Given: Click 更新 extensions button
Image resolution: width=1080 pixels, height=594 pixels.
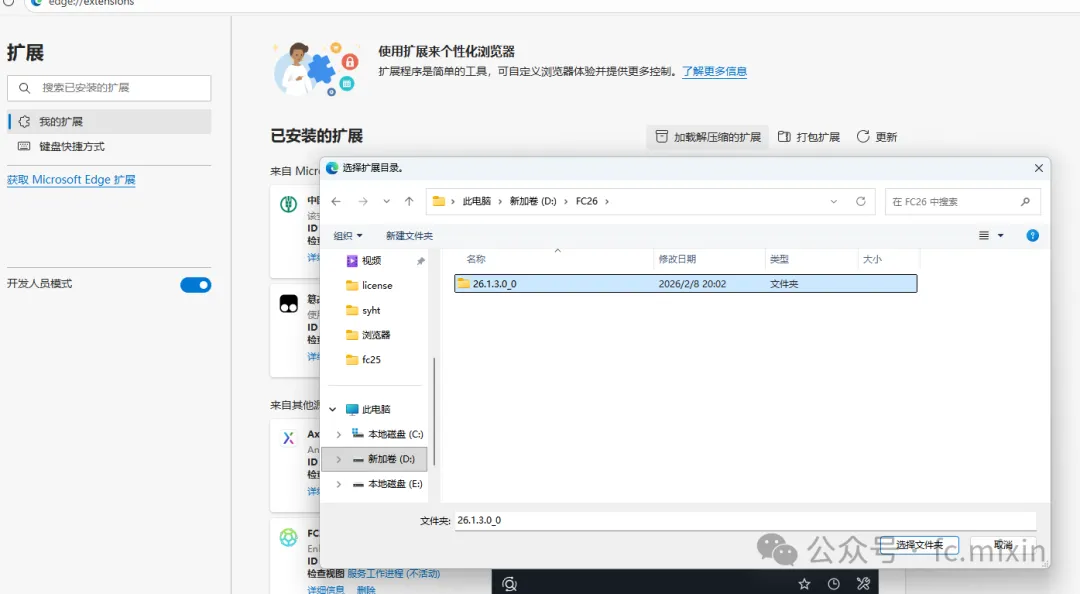Looking at the screenshot, I should pos(877,136).
